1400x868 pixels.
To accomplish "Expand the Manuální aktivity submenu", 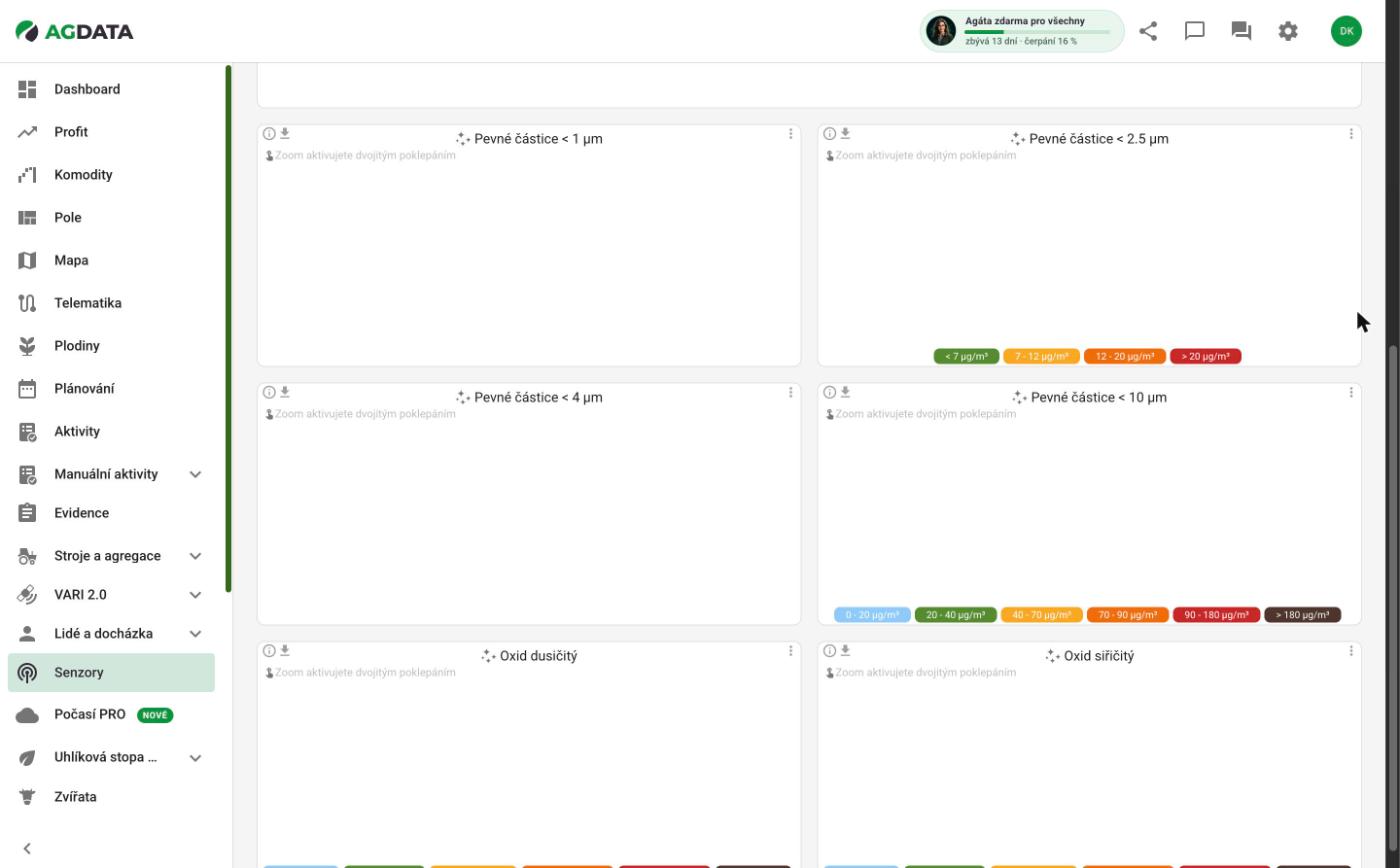I will [196, 474].
